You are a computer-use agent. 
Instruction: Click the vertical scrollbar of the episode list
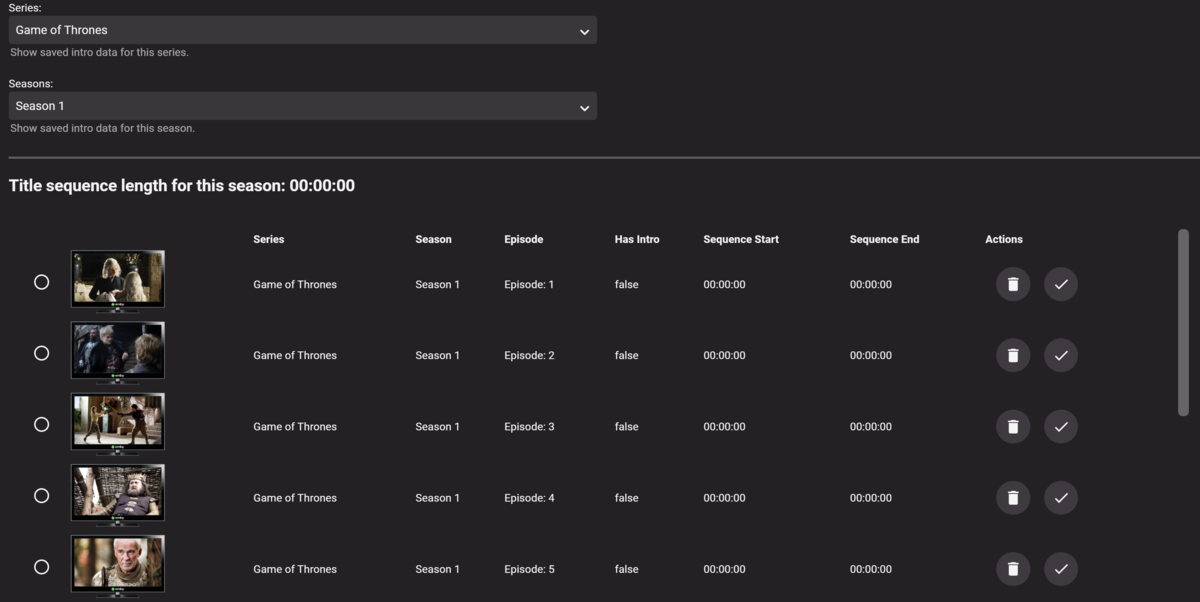tap(1183, 320)
